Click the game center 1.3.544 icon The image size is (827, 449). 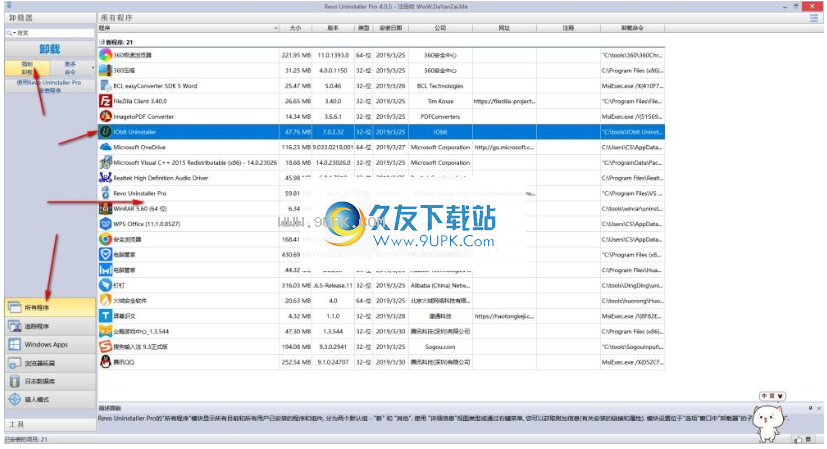tap(105, 331)
